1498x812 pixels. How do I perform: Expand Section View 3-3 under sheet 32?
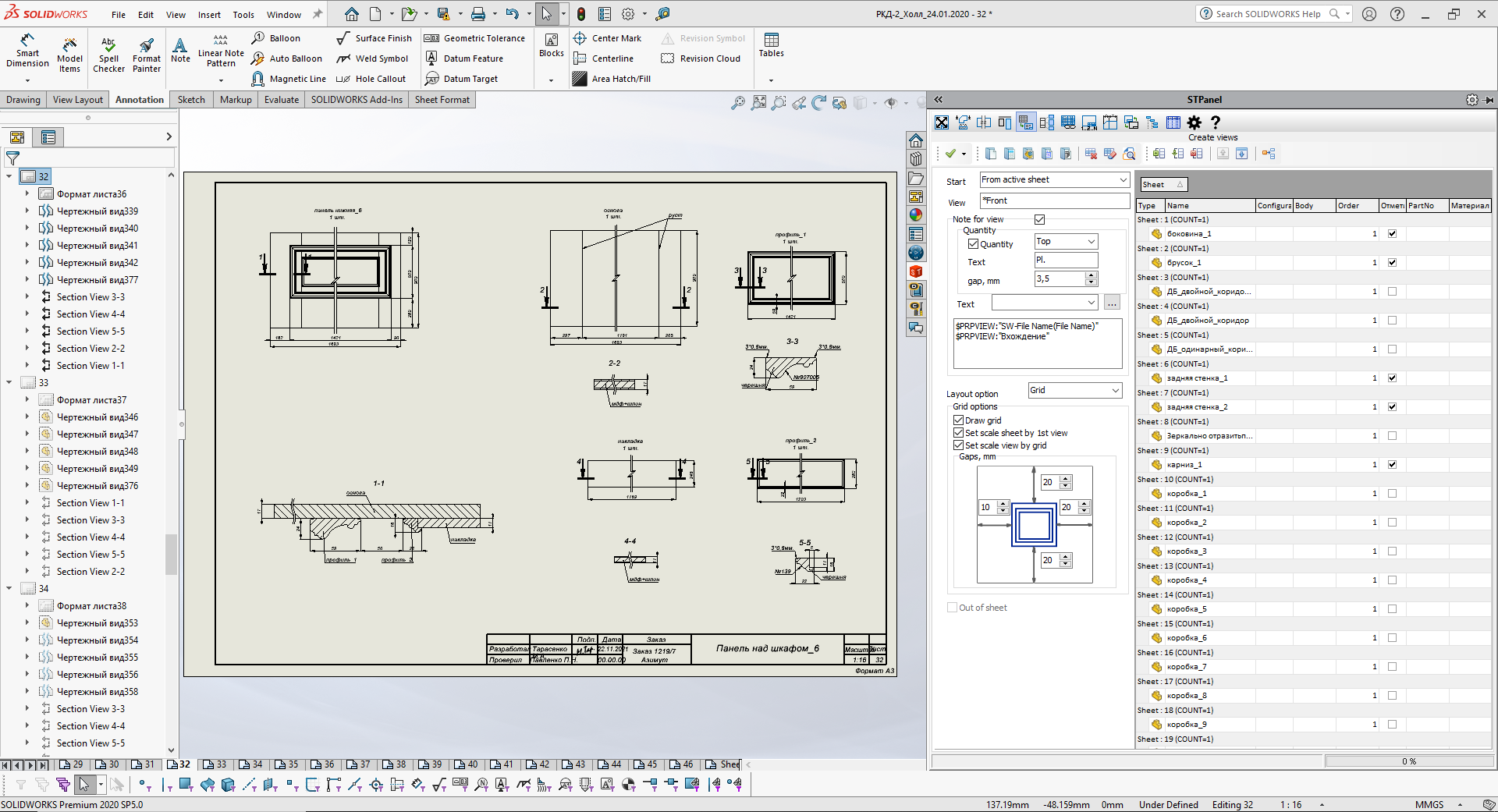click(x=27, y=296)
